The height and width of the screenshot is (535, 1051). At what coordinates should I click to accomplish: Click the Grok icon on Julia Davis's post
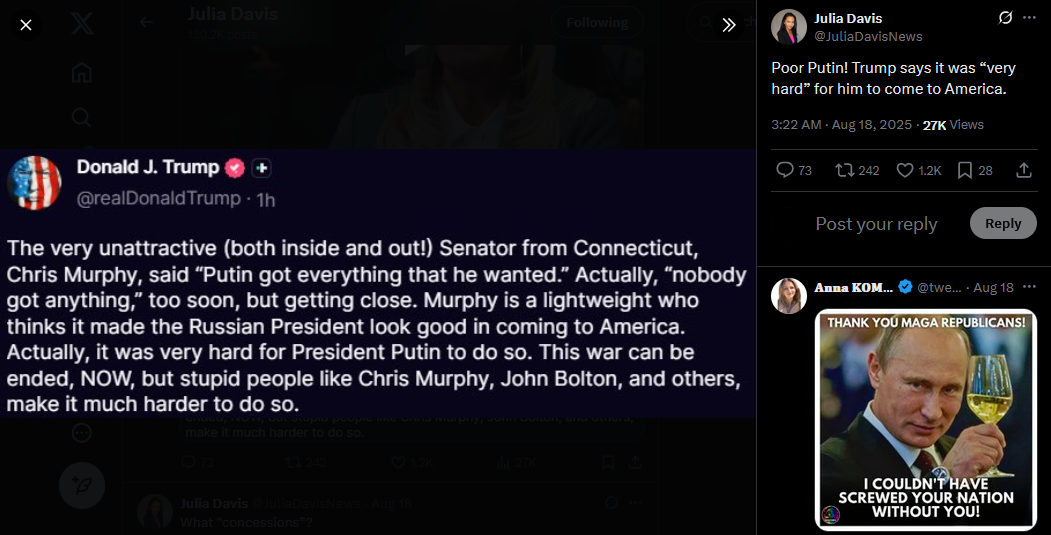click(x=1006, y=18)
